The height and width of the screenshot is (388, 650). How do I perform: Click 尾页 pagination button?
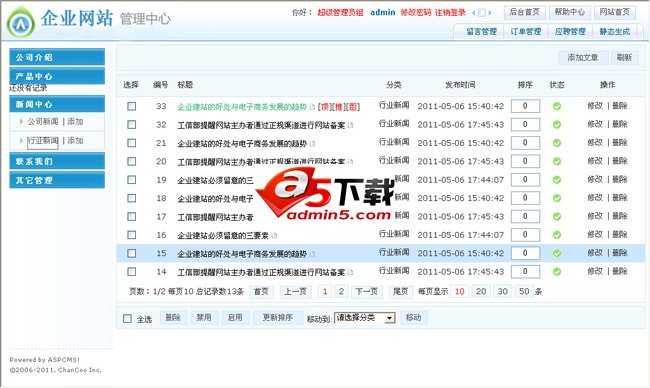[400, 291]
